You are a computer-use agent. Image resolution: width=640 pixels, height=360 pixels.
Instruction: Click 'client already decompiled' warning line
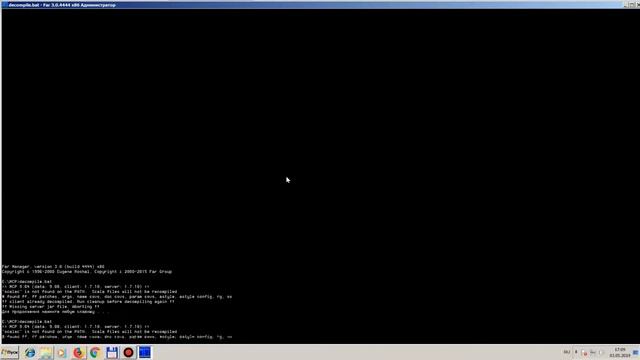tap(88, 302)
